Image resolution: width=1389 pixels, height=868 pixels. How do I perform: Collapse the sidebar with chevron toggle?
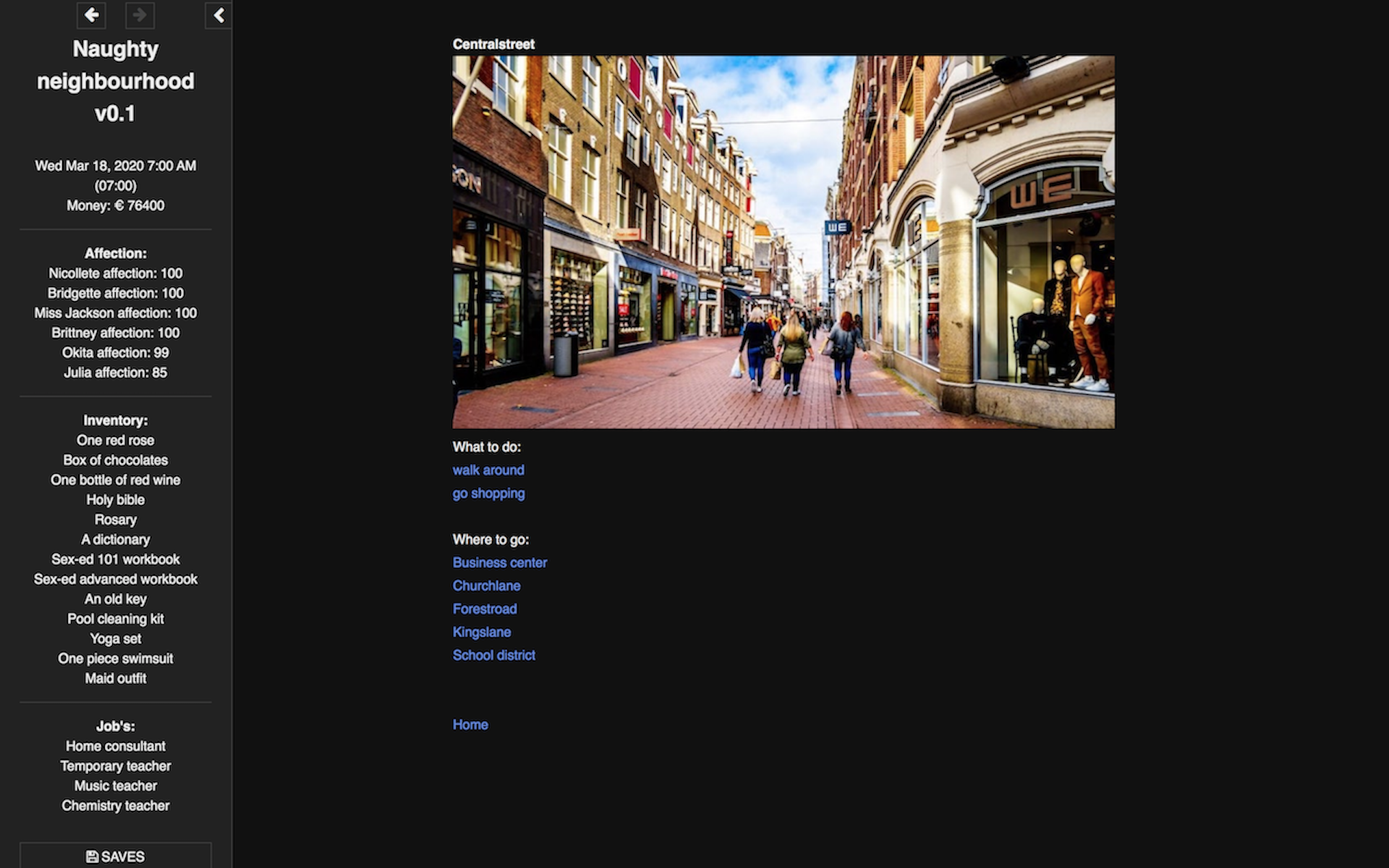pos(218,15)
